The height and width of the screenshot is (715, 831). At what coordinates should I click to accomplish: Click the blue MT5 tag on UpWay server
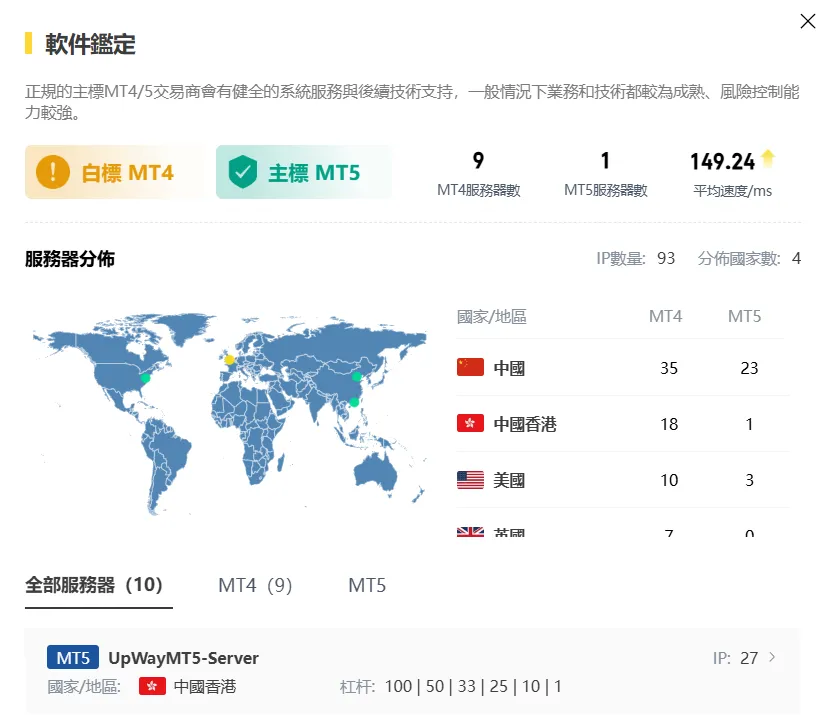(73, 658)
